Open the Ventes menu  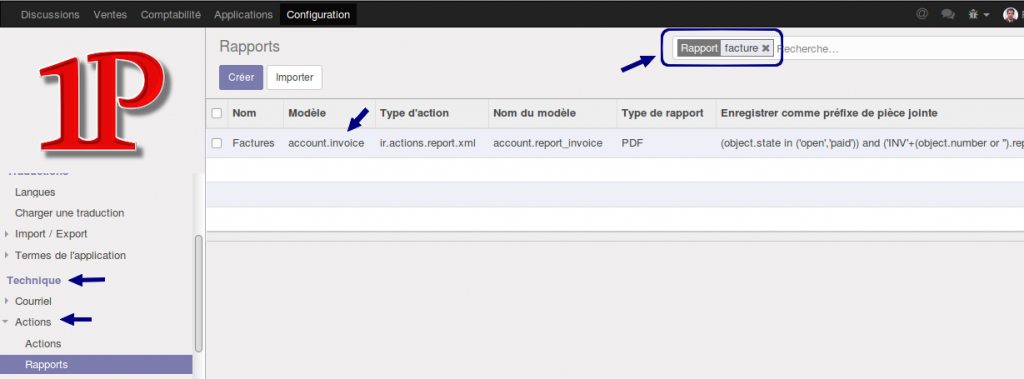pyautogui.click(x=110, y=14)
